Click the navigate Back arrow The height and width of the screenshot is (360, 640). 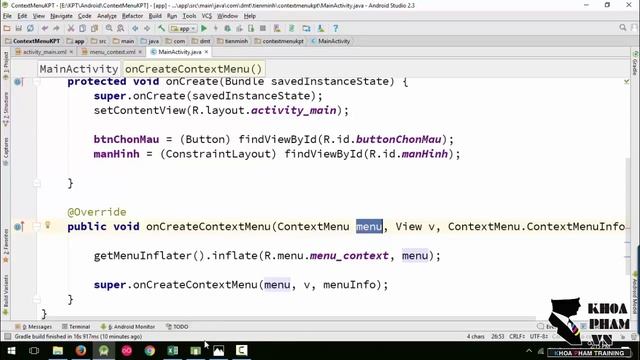[x=135, y=29]
